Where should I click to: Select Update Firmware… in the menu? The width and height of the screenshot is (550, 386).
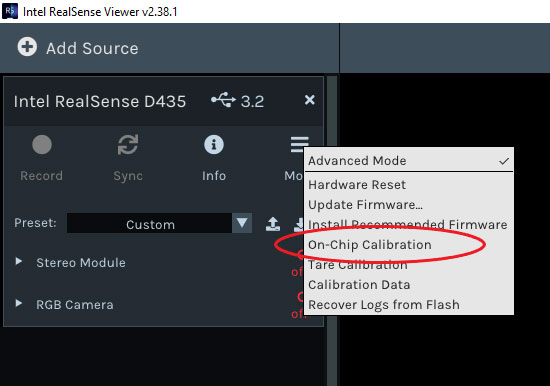click(365, 205)
